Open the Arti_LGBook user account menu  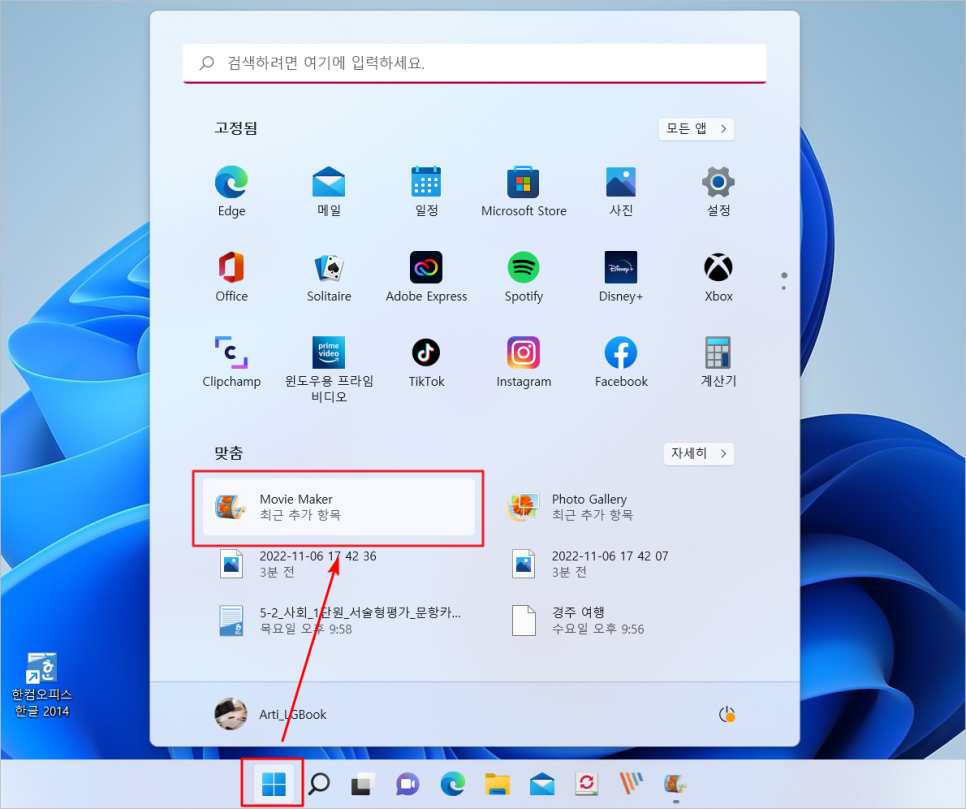pyautogui.click(x=271, y=714)
